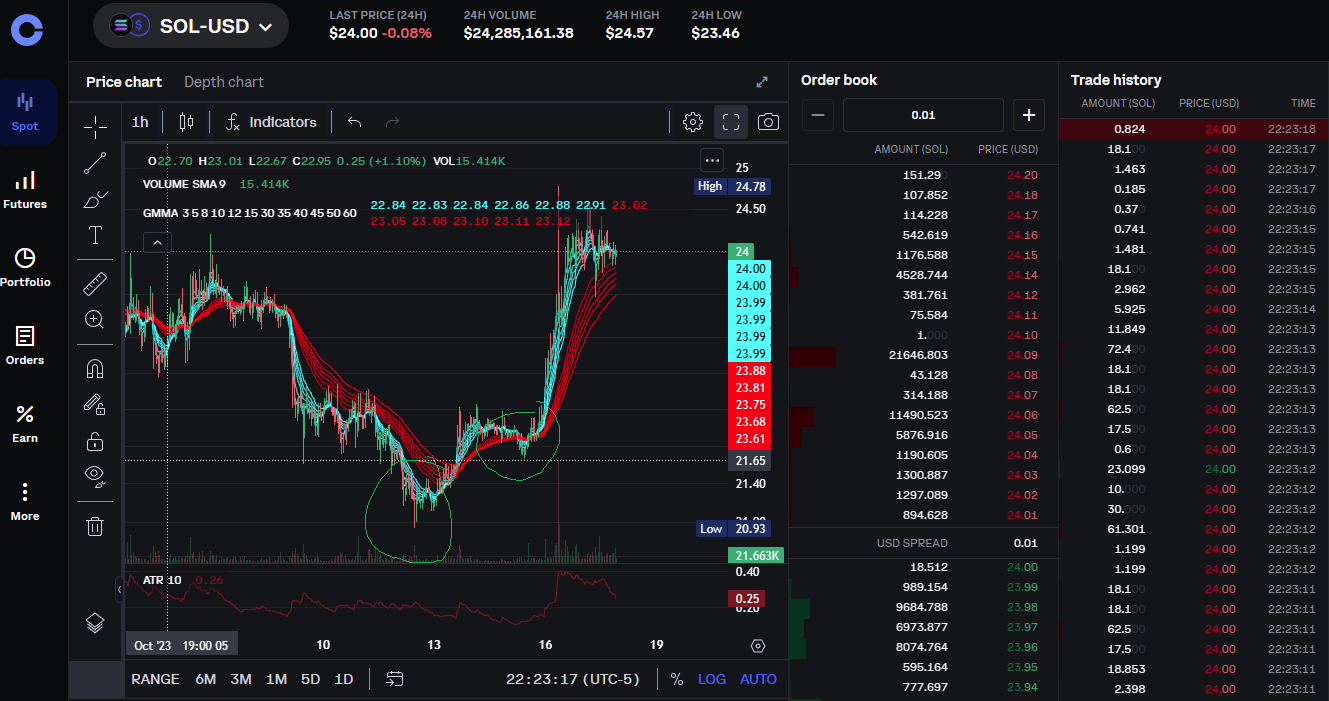Viewport: 1329px width, 701px height.
Task: Open the 1h timeframe selector
Action: point(140,121)
